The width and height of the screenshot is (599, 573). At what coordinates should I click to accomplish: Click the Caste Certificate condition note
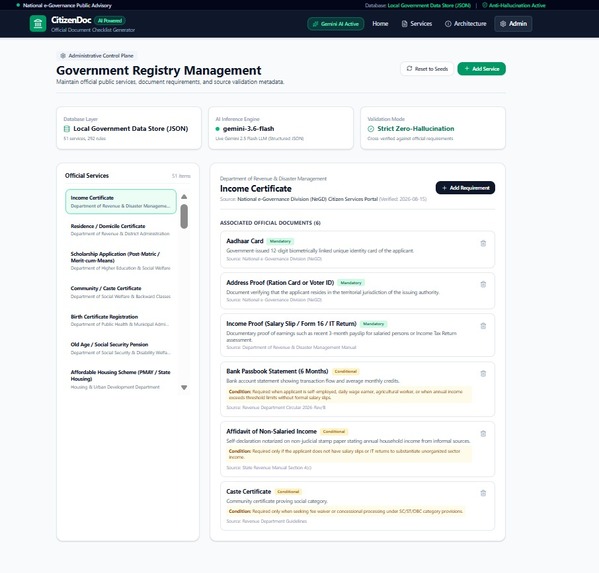click(345, 511)
